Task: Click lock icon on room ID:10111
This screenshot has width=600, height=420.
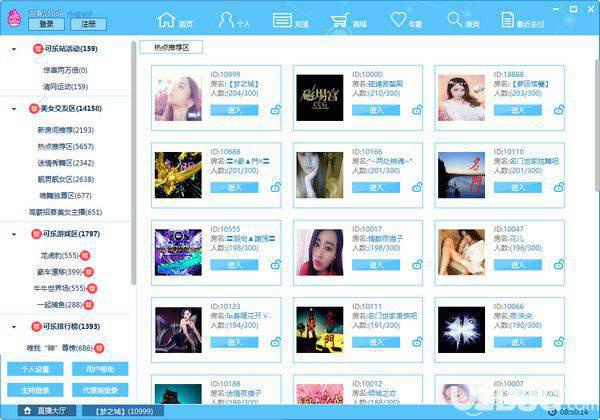Action: (x=417, y=342)
